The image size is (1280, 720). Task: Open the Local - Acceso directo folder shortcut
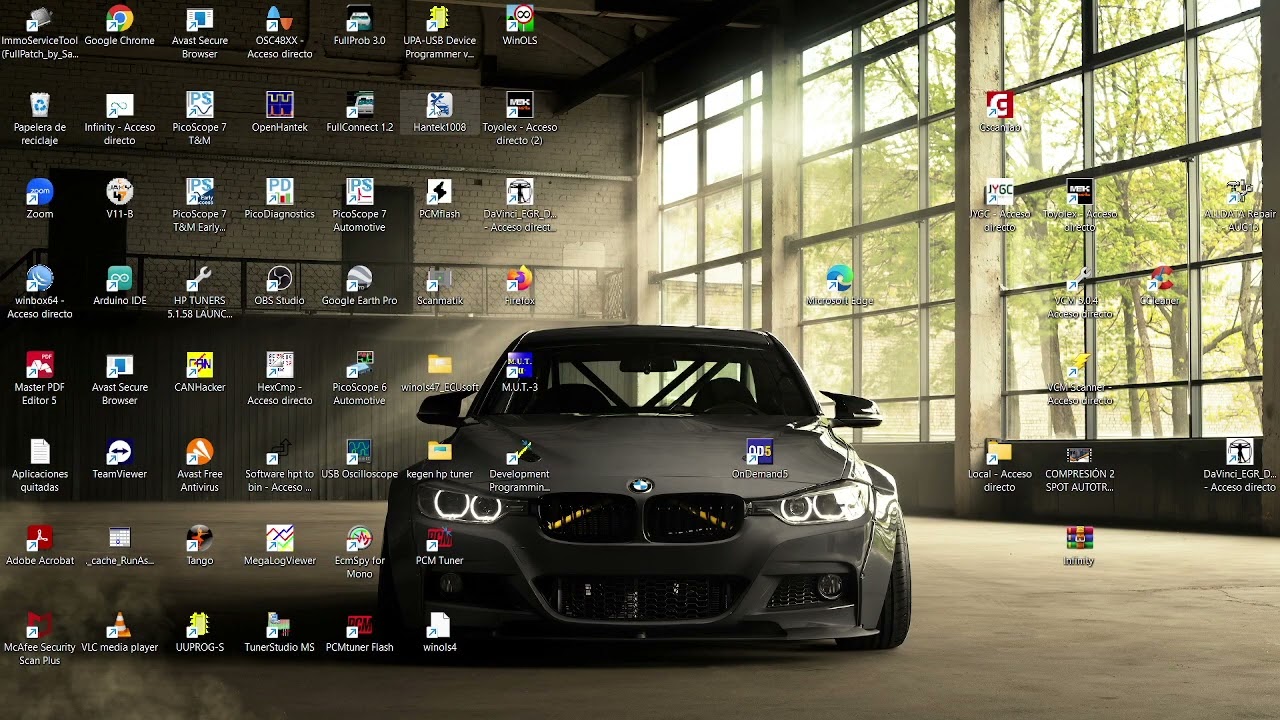[x=1000, y=452]
